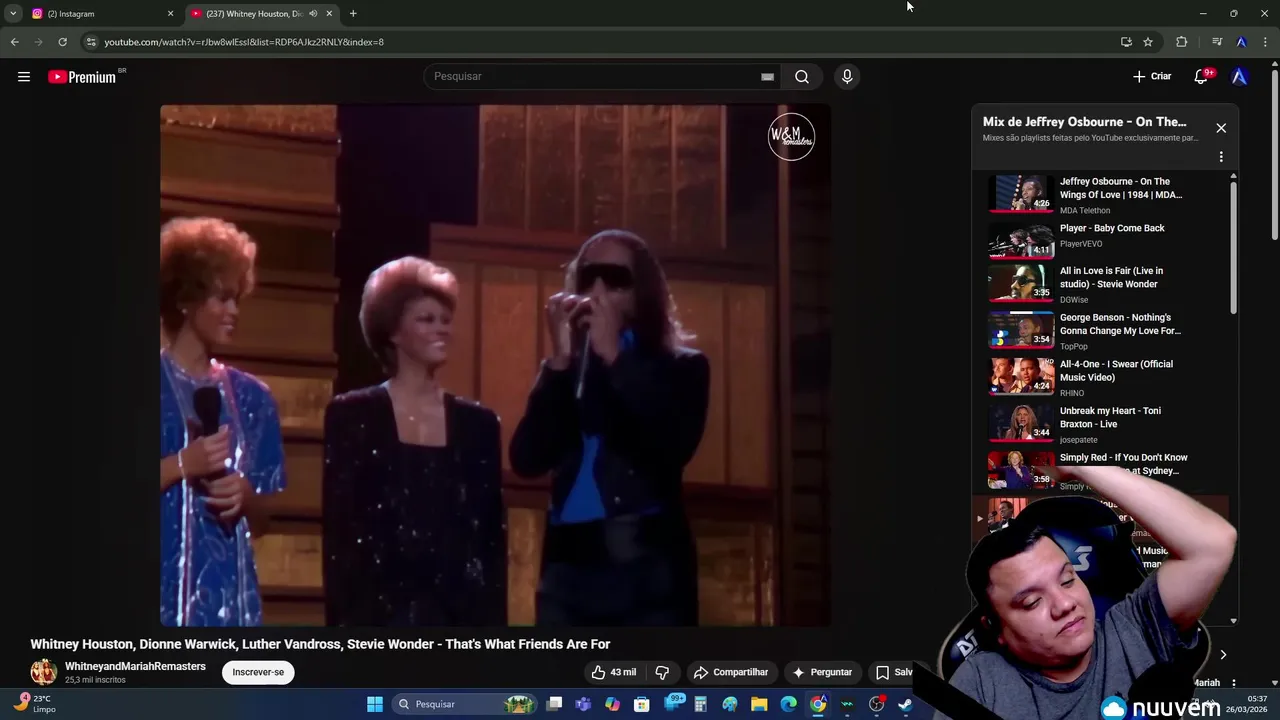Select the Whitney Houston YouTube tab

click(x=262, y=14)
